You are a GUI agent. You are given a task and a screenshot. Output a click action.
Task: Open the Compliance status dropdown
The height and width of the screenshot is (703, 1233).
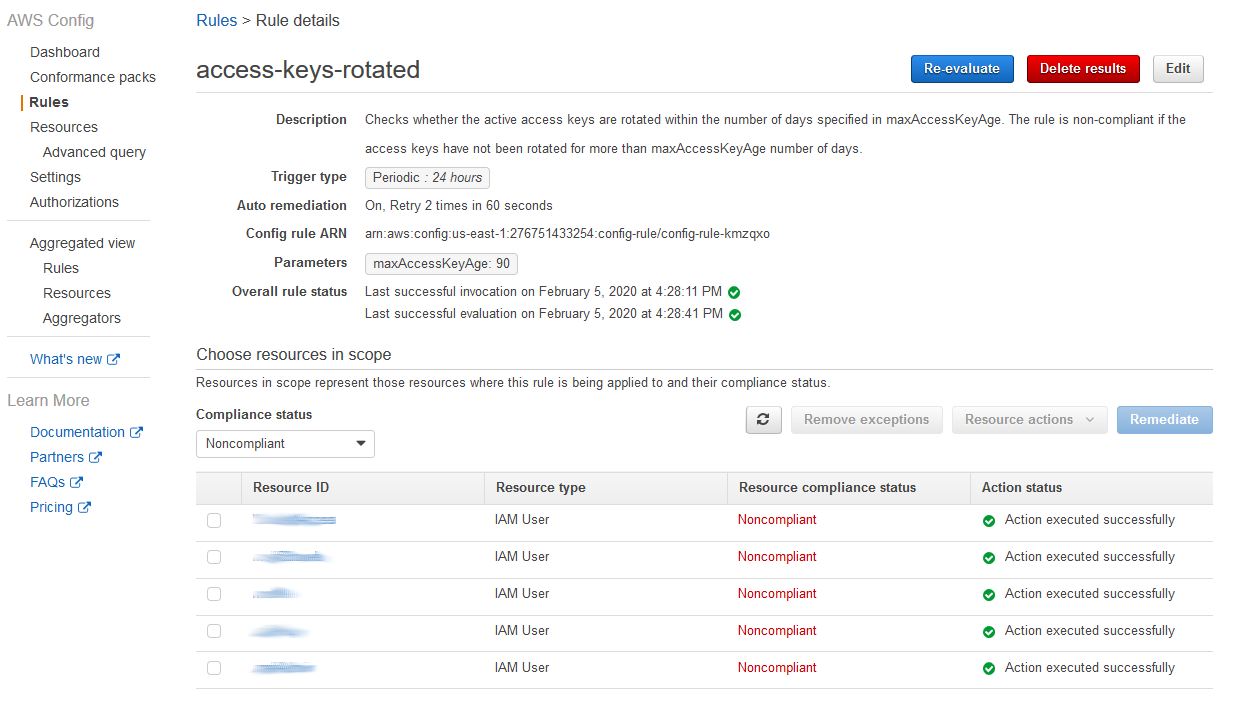coord(285,443)
